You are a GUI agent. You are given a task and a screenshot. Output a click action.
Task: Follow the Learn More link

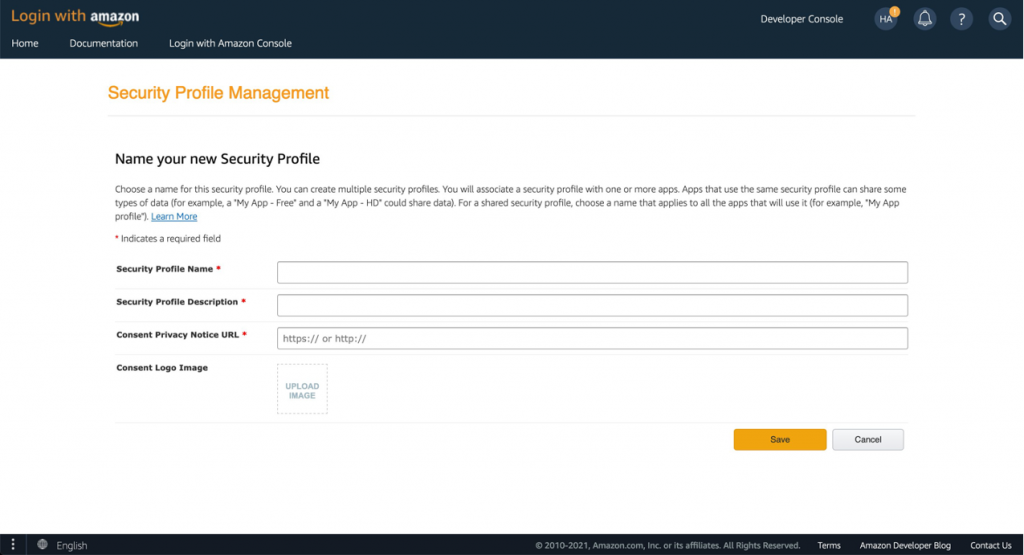(174, 216)
